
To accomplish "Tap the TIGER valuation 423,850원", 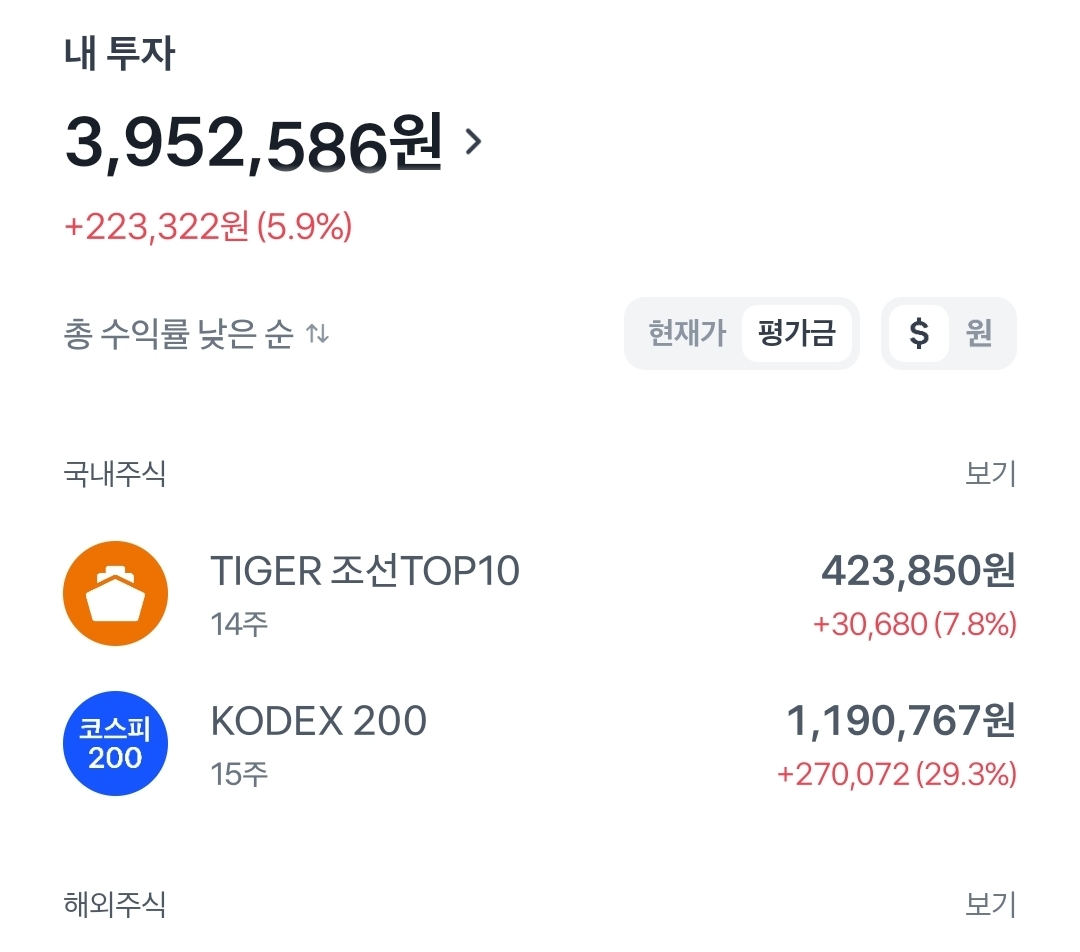I will [918, 571].
